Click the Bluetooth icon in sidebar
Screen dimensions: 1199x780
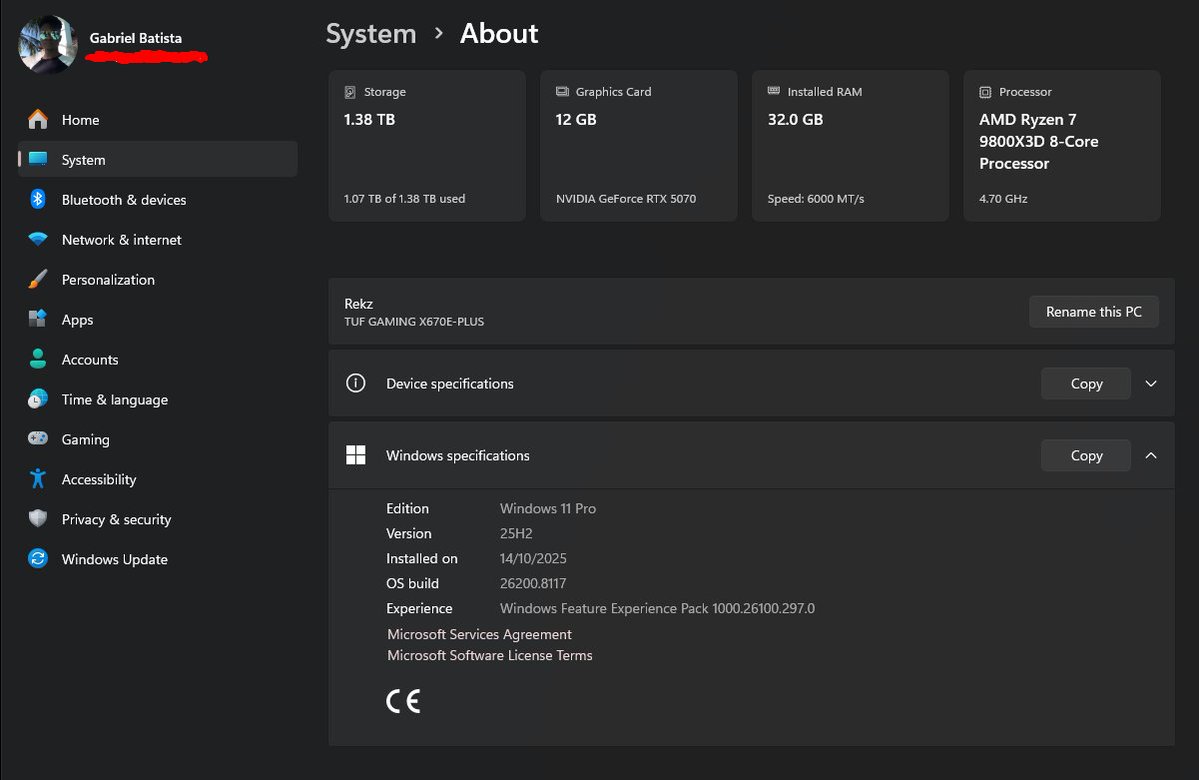coord(37,199)
